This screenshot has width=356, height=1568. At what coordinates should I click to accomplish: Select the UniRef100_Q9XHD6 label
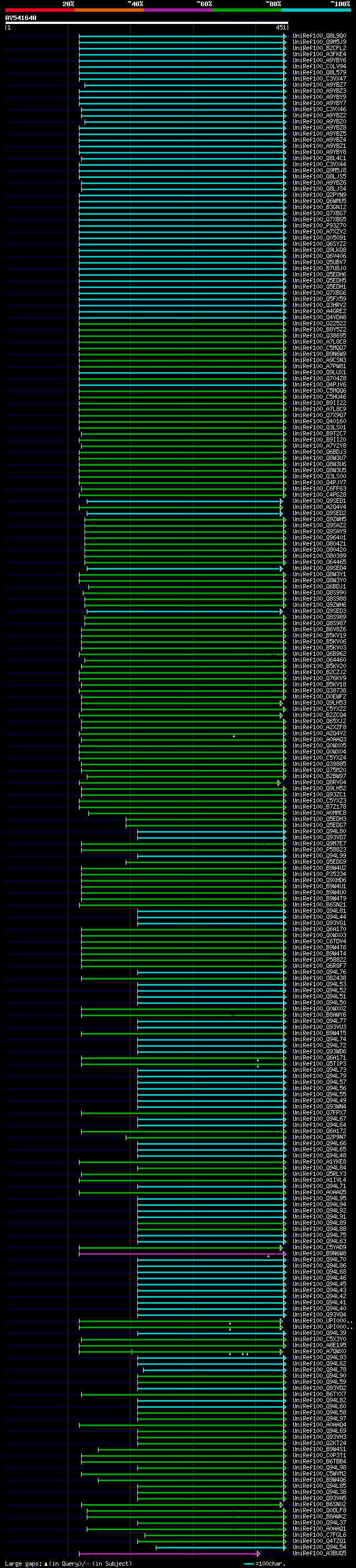coord(319,880)
